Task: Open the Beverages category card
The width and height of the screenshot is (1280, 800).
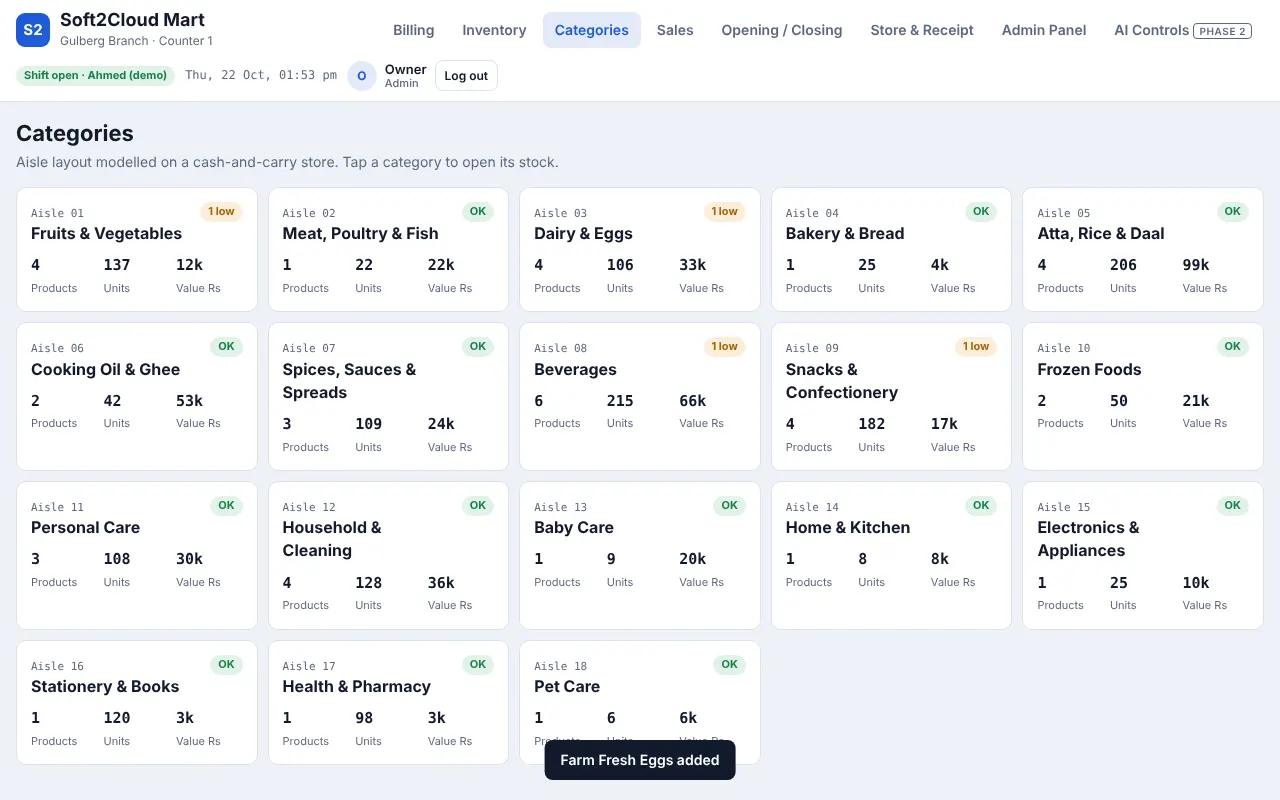Action: pyautogui.click(x=640, y=397)
